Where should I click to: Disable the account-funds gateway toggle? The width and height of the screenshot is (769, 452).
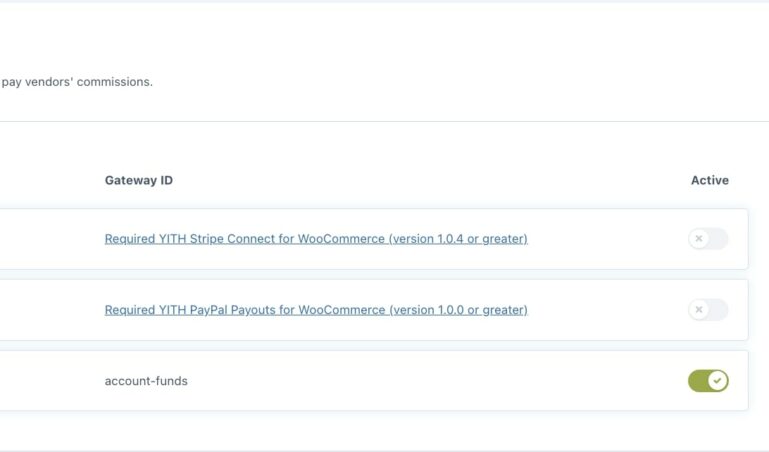pos(708,381)
